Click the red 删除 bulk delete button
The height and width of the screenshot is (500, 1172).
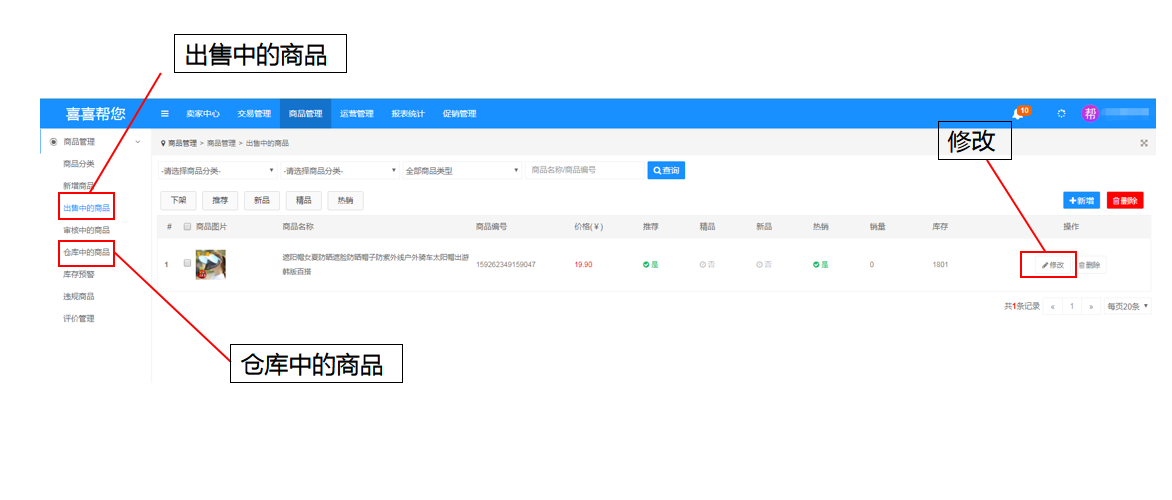[x=1125, y=201]
